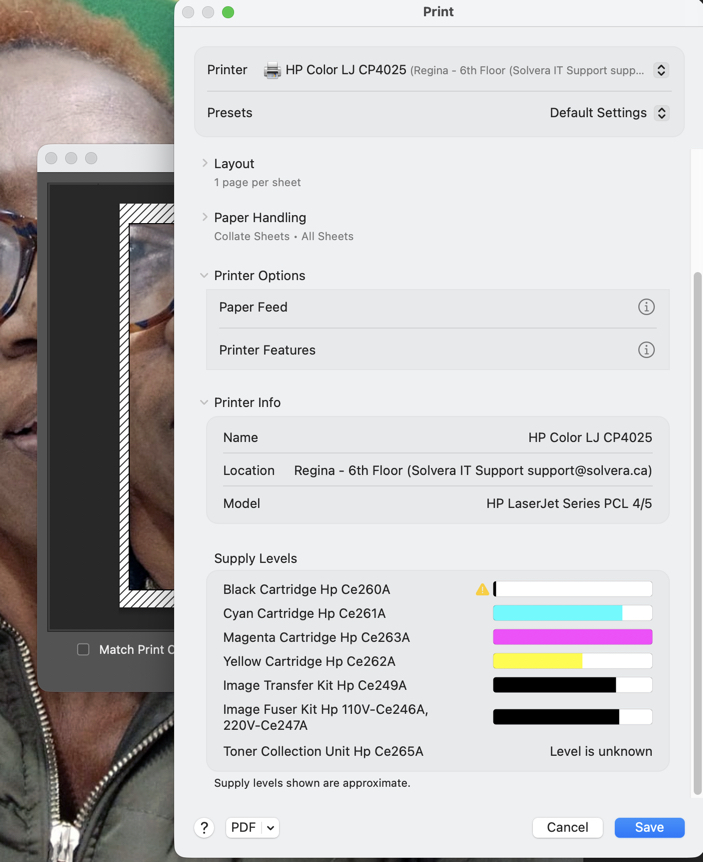Click the 'Toner Collection Unit Hp Ce265A' label

[323, 752]
